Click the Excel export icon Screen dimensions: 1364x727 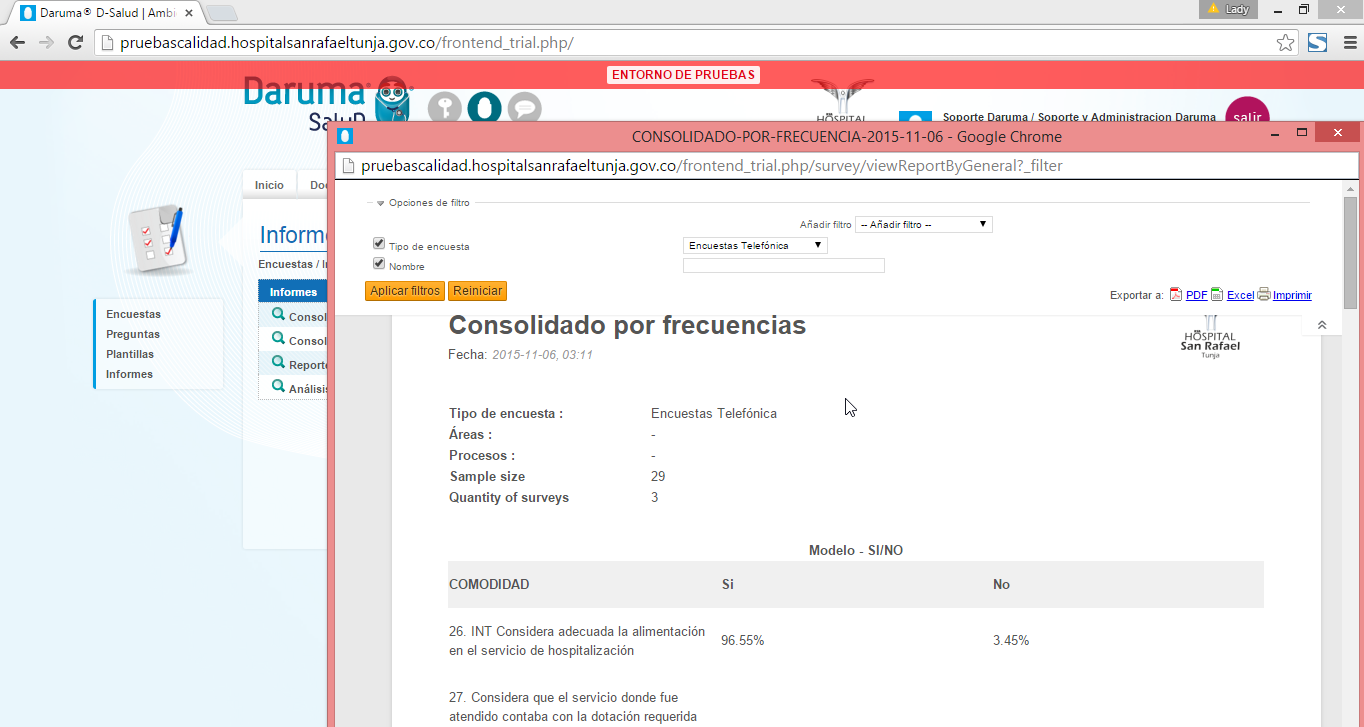[1217, 295]
